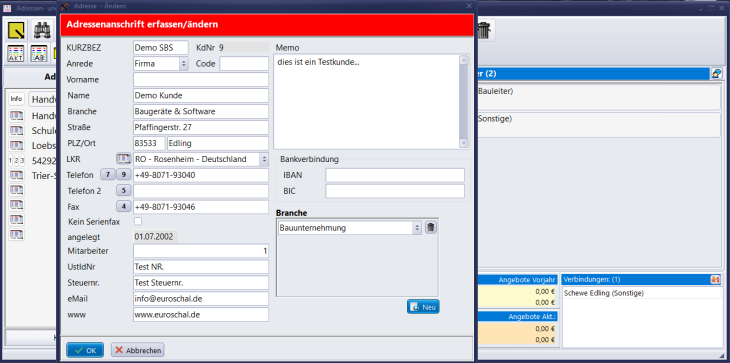The width and height of the screenshot is (730, 363).
Task: Click the www field www.euroschal.de
Action: (201, 315)
